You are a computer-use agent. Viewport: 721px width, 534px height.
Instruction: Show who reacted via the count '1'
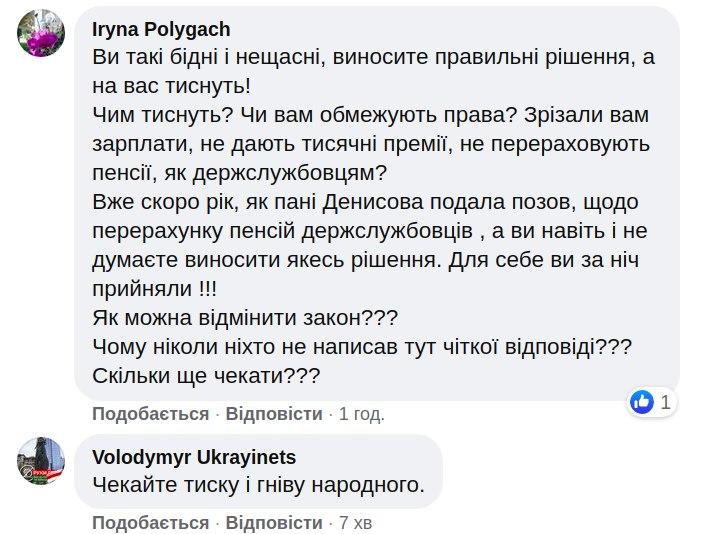click(666, 403)
